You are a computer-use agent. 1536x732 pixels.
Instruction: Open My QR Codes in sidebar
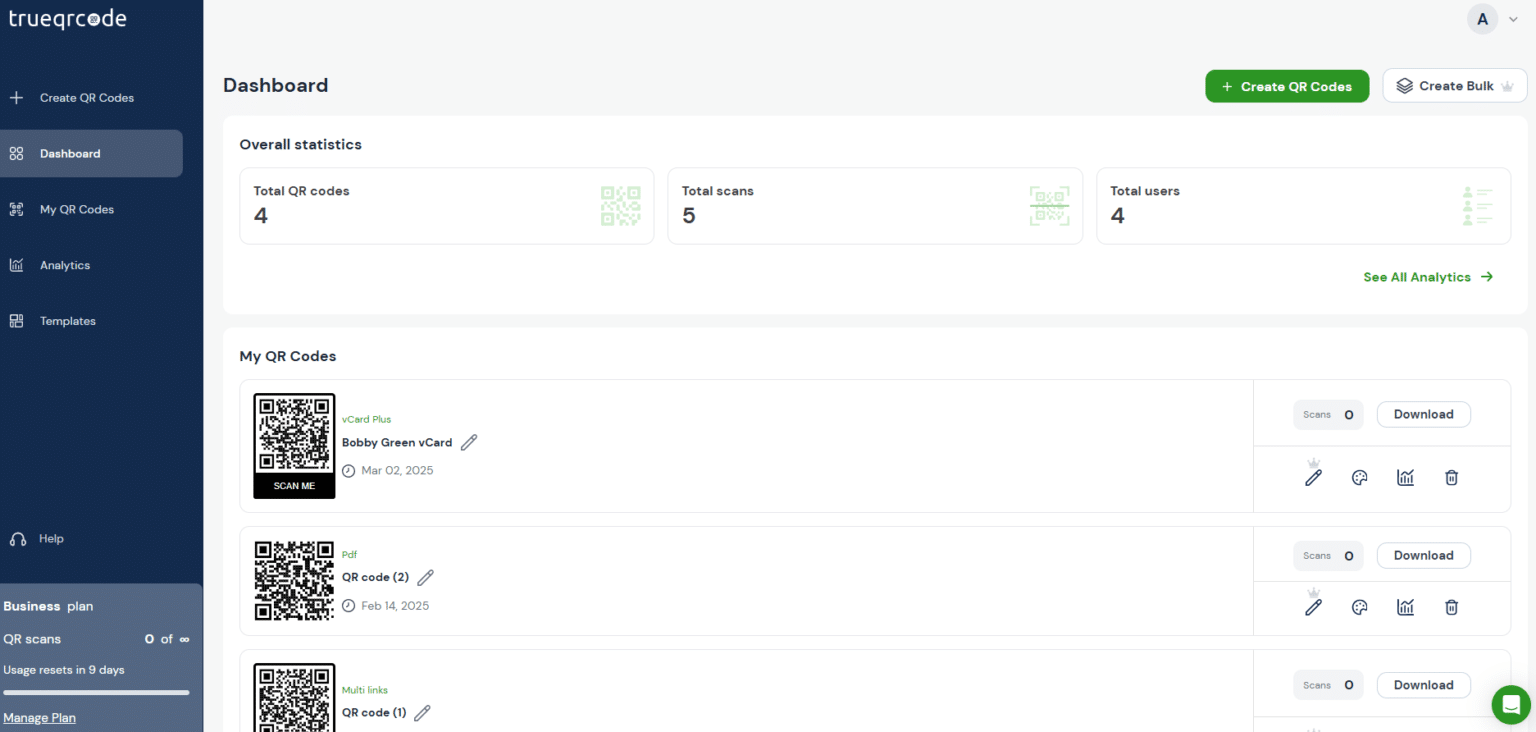(77, 210)
